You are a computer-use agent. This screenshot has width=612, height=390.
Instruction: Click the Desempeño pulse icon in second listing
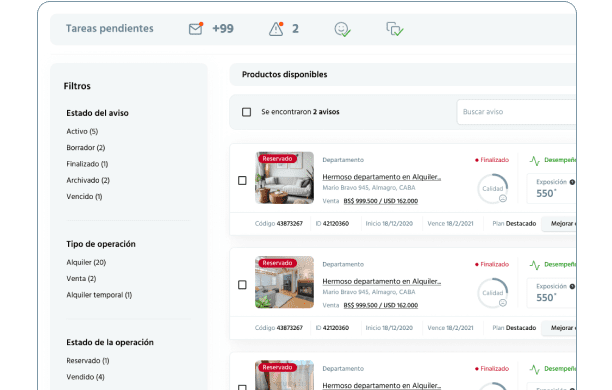click(x=535, y=265)
